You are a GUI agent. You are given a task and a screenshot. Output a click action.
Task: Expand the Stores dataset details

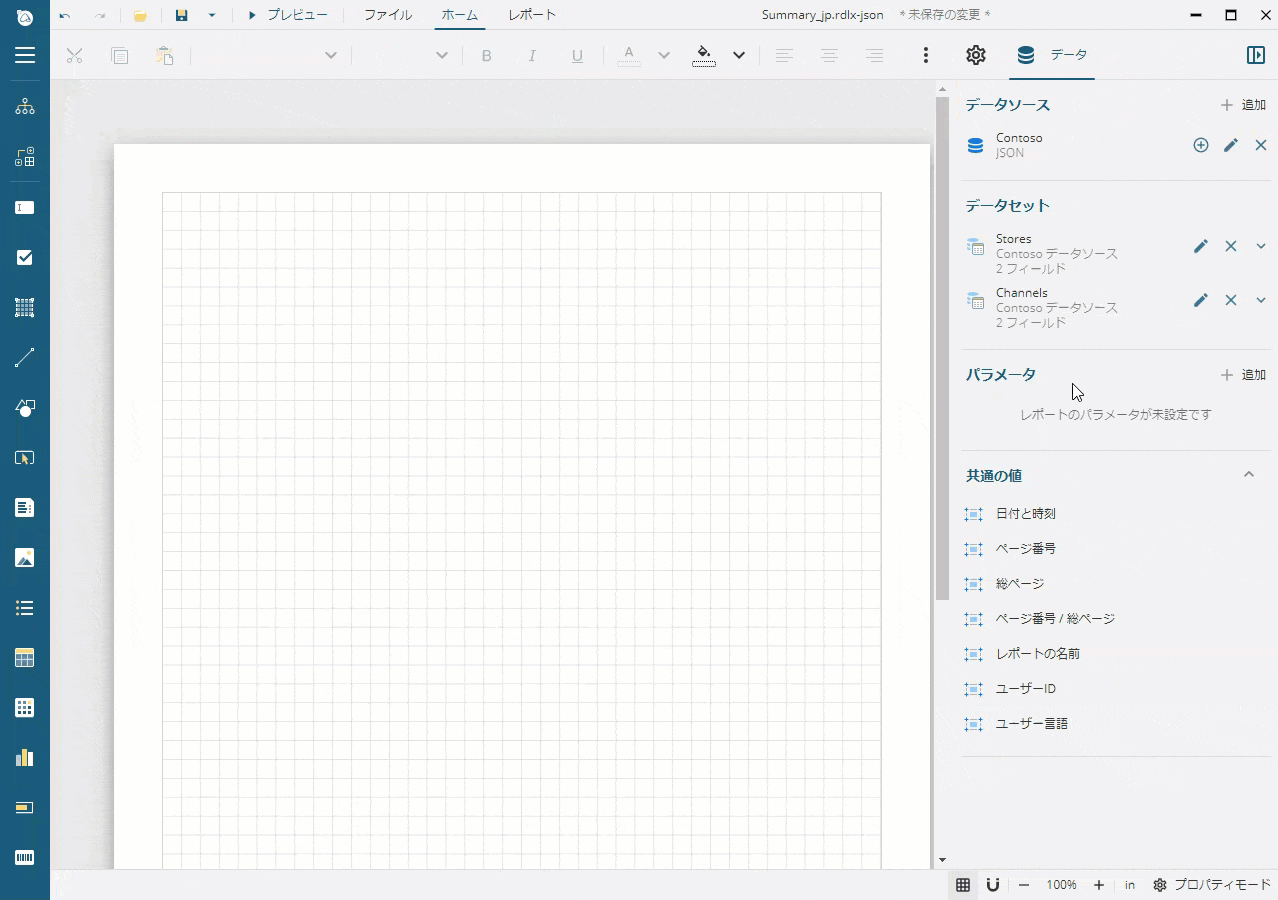(x=1261, y=246)
